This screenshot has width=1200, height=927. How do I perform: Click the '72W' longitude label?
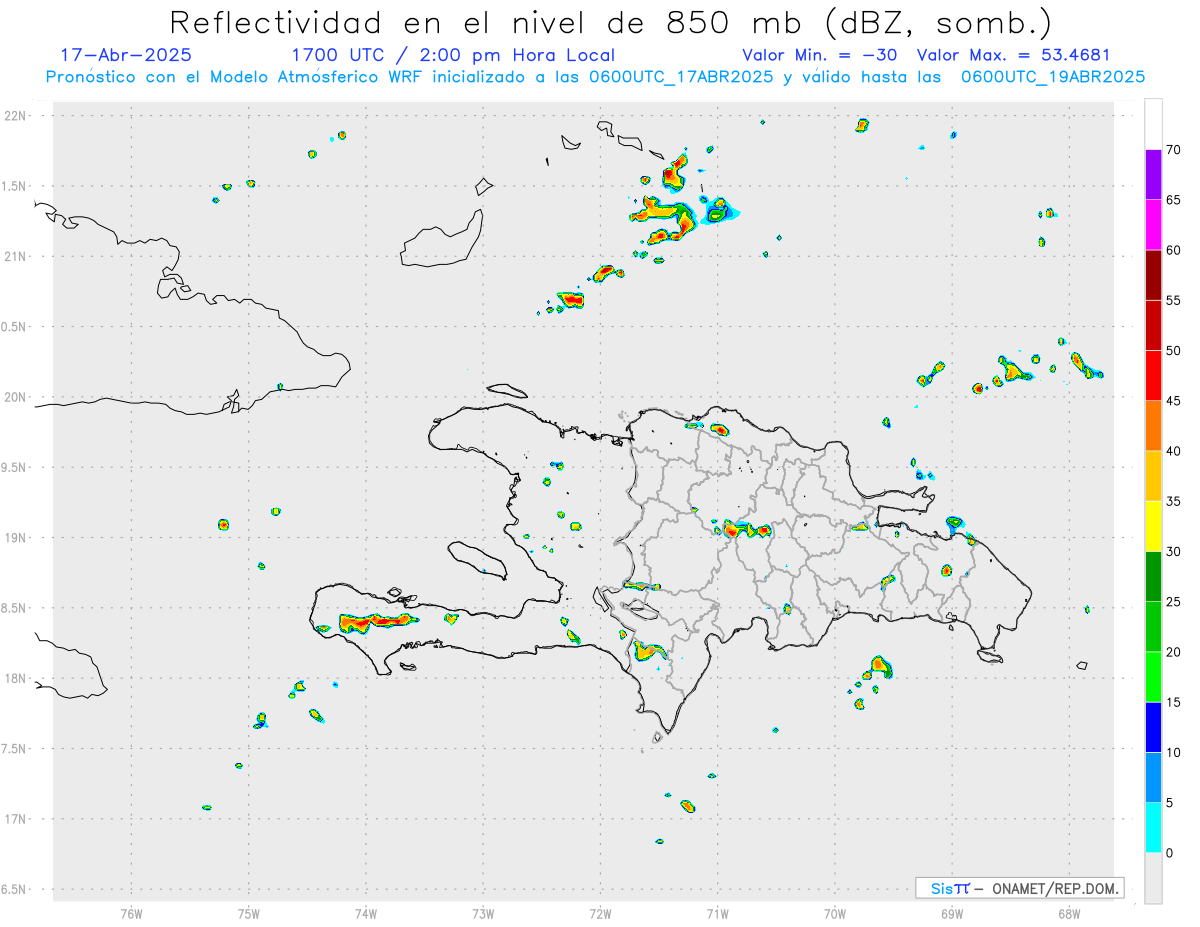(600, 912)
